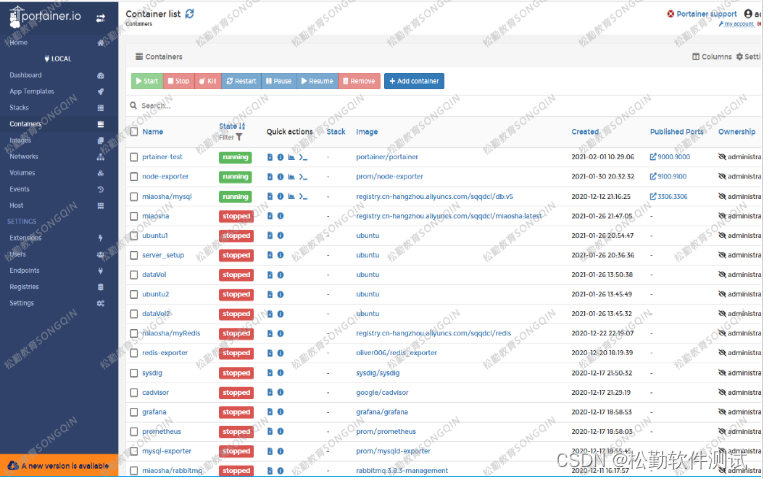
Task: Open console icon for prtainer-test
Action: coord(303,157)
